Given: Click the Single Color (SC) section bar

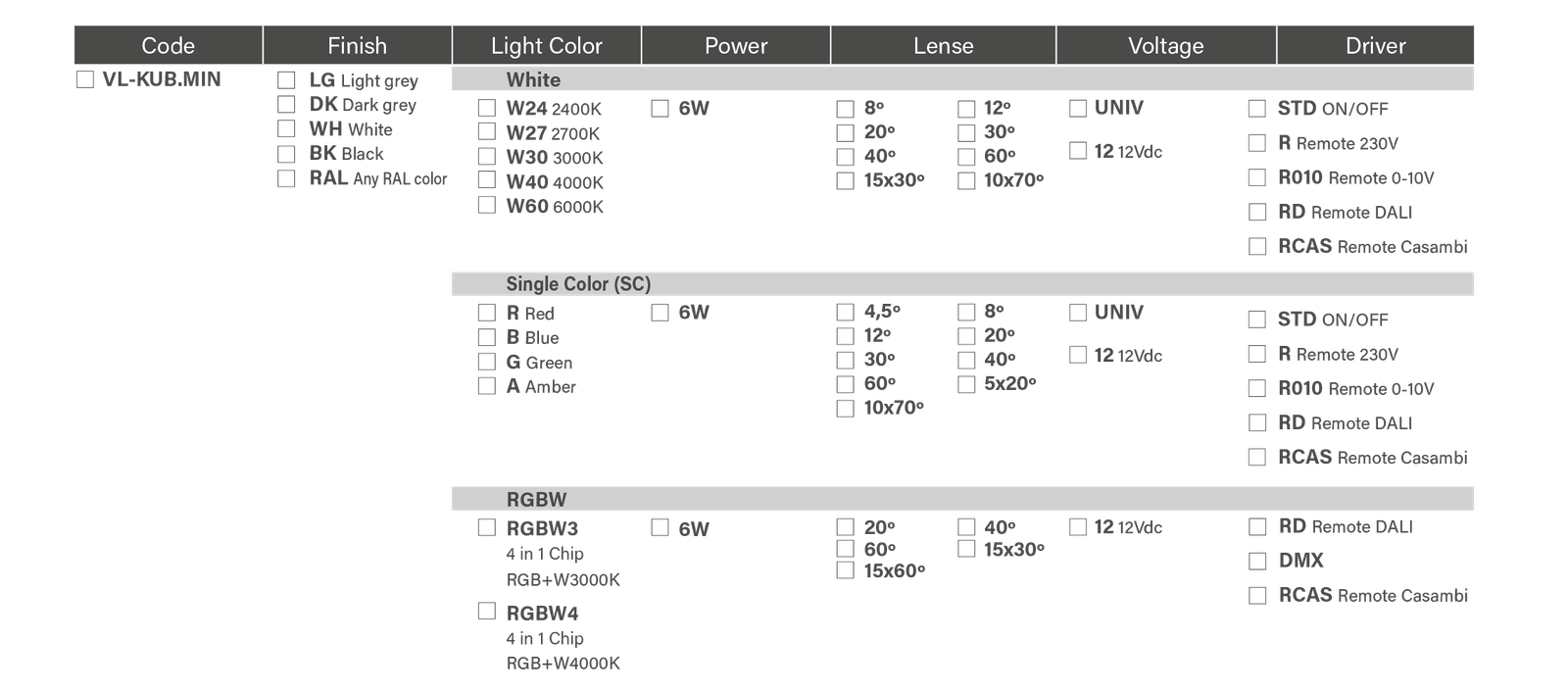Looking at the screenshot, I should 961,284.
